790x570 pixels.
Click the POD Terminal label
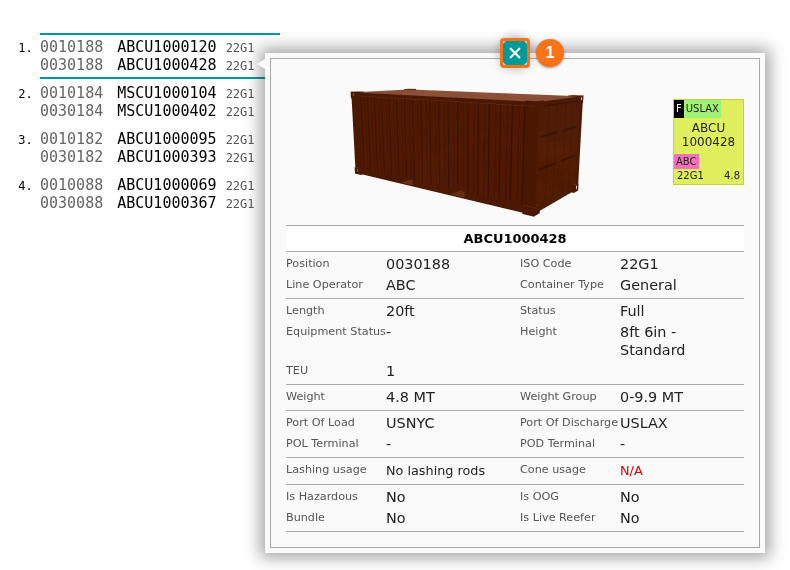coord(557,444)
